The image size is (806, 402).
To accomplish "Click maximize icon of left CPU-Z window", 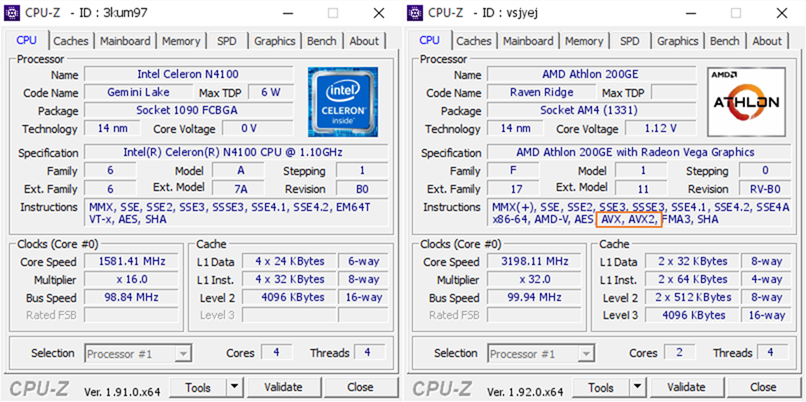I will 333,13.
